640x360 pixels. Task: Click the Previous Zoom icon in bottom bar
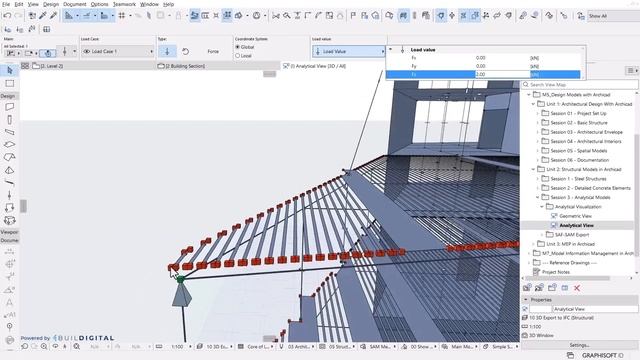tap(25, 347)
